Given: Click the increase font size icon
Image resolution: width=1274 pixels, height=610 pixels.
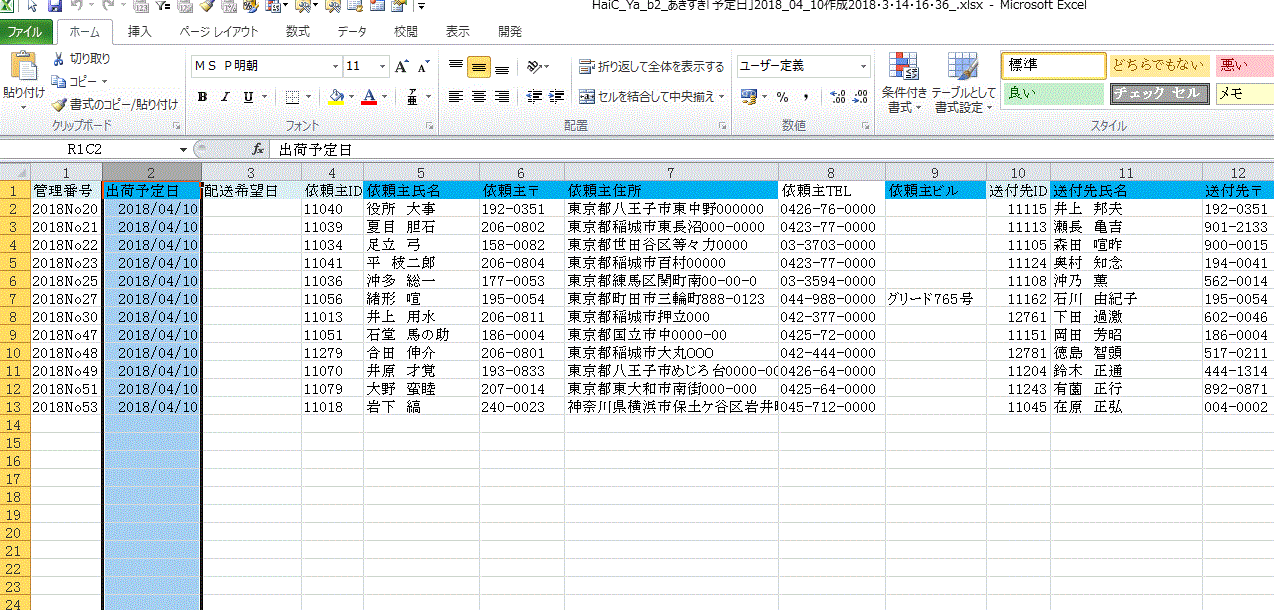Looking at the screenshot, I should click(401, 67).
